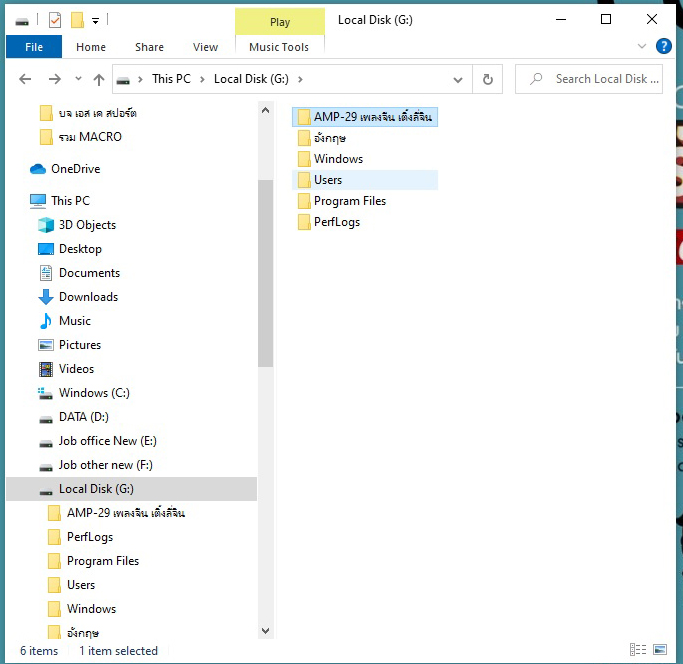Navigate back with the Back arrow
Screen dimensions: 683x664
[26, 79]
